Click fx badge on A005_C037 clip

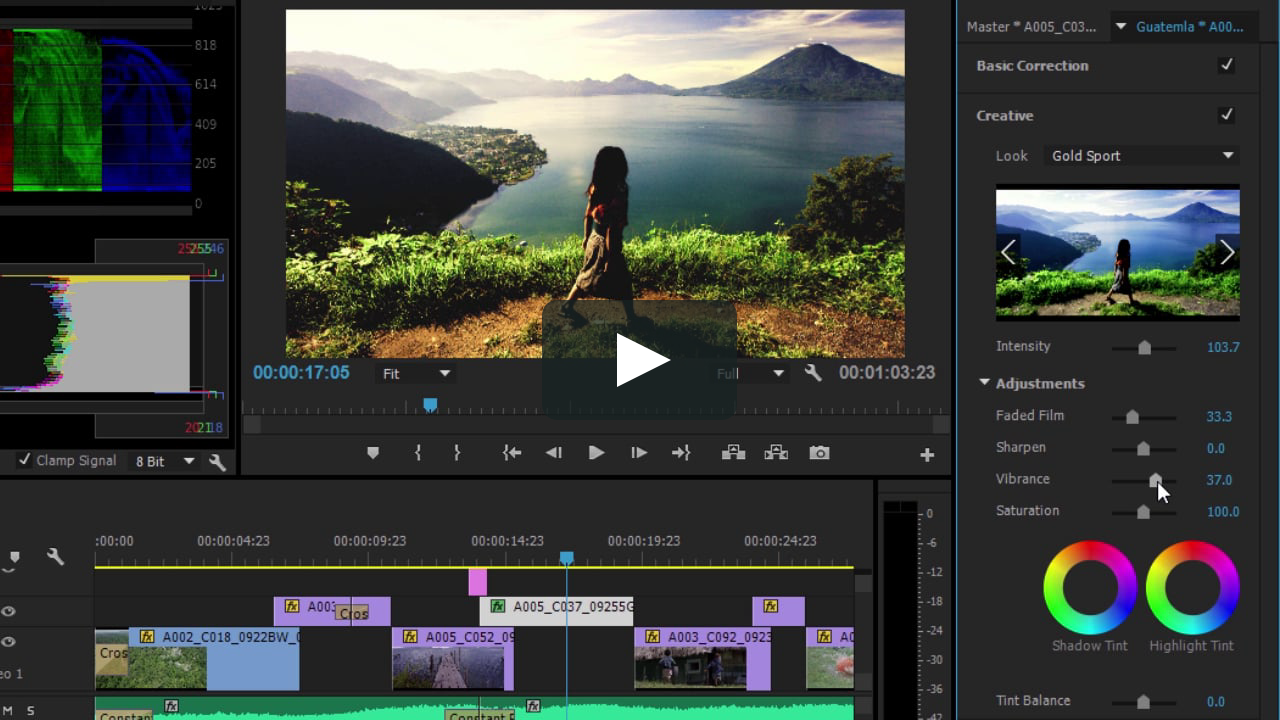pyautogui.click(x=497, y=606)
